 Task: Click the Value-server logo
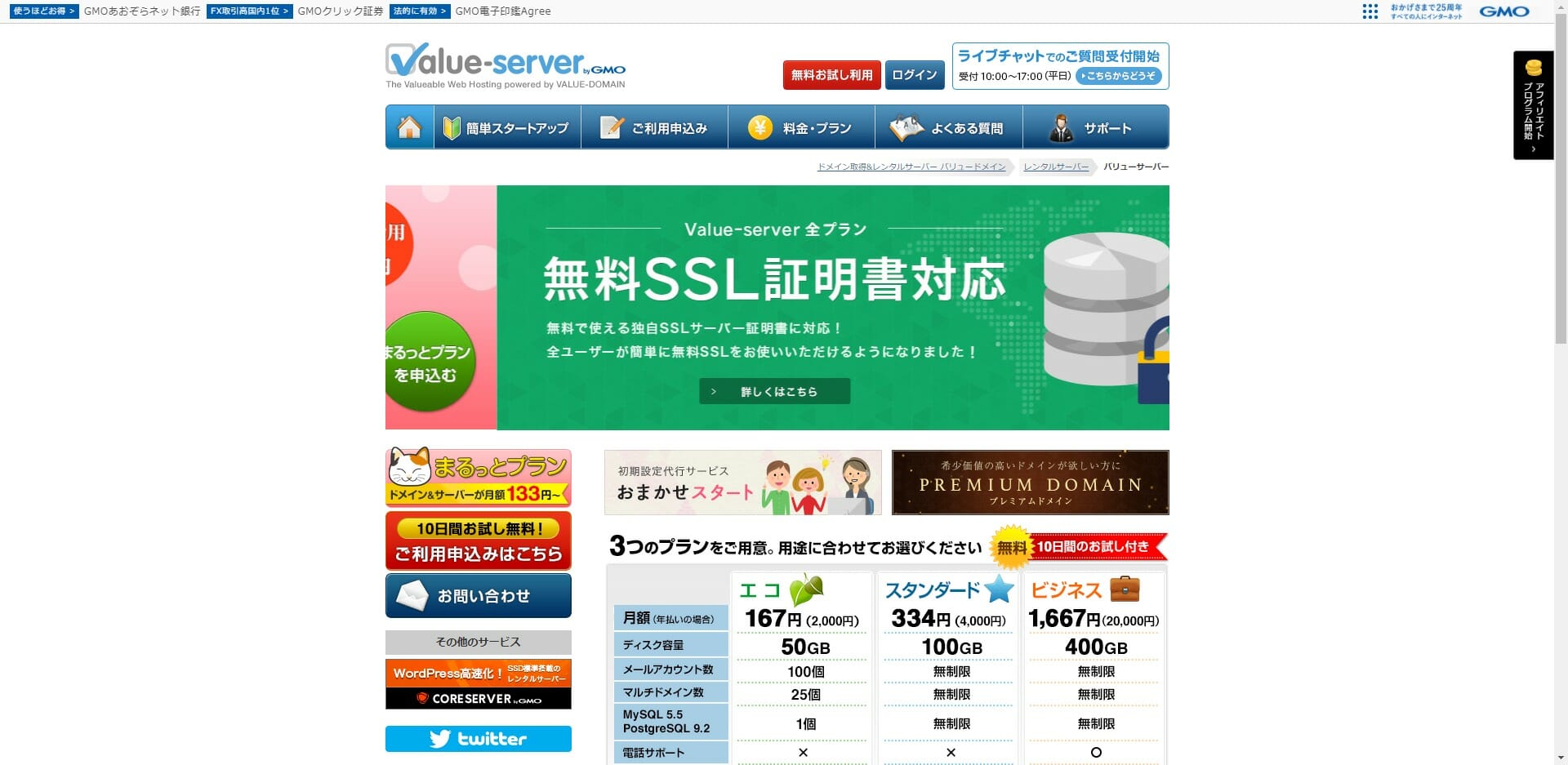[506, 65]
